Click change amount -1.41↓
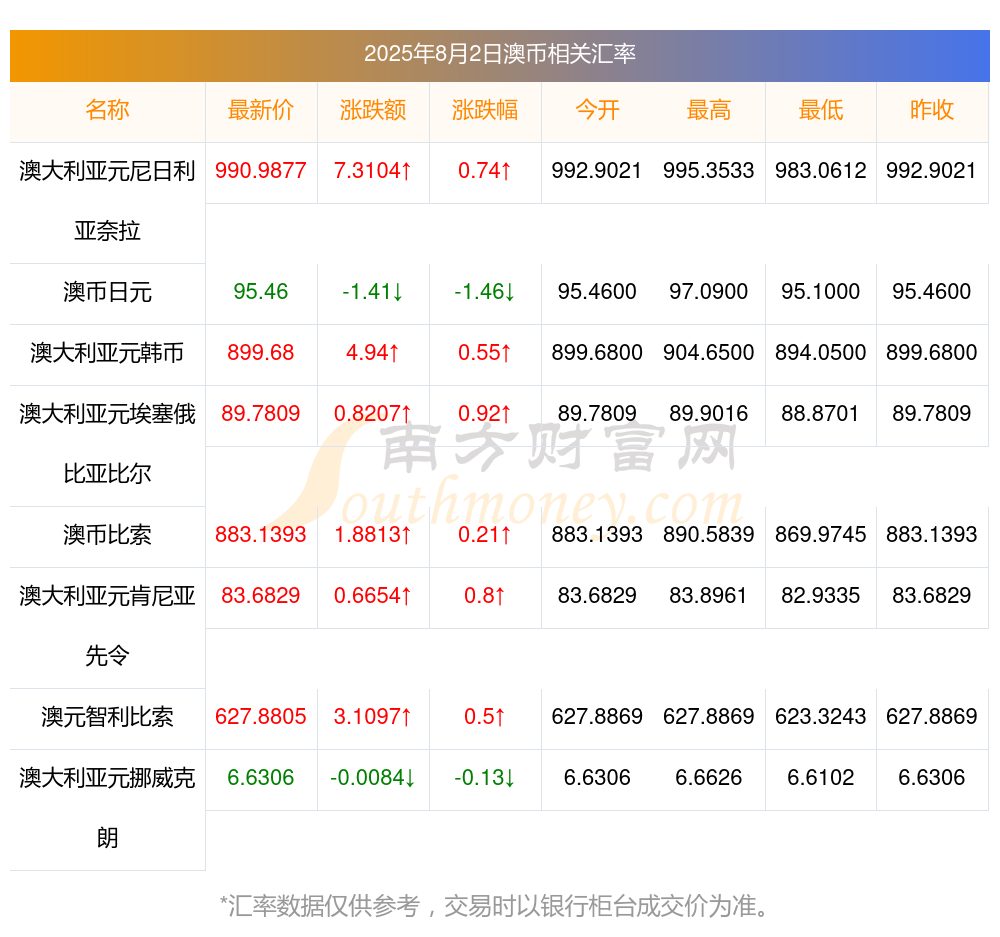This screenshot has width=1000, height=937. click(373, 292)
